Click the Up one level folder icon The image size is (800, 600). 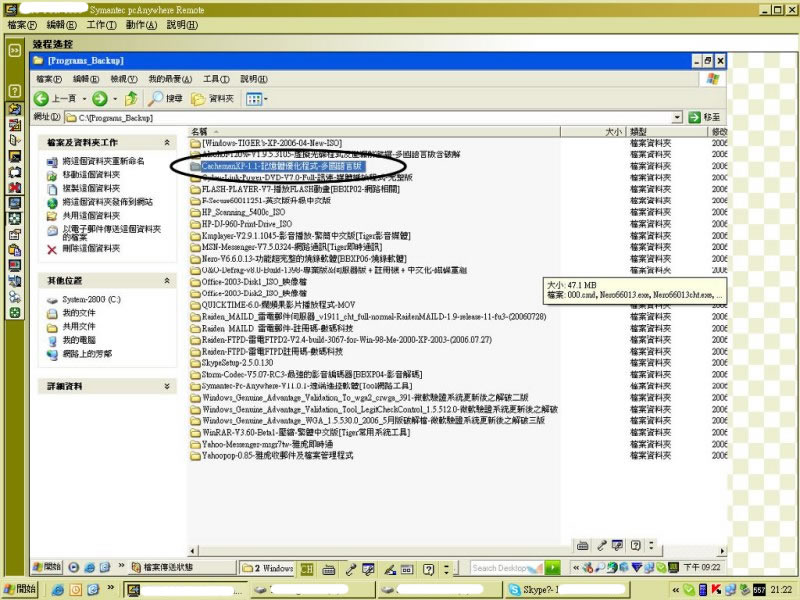pos(132,98)
